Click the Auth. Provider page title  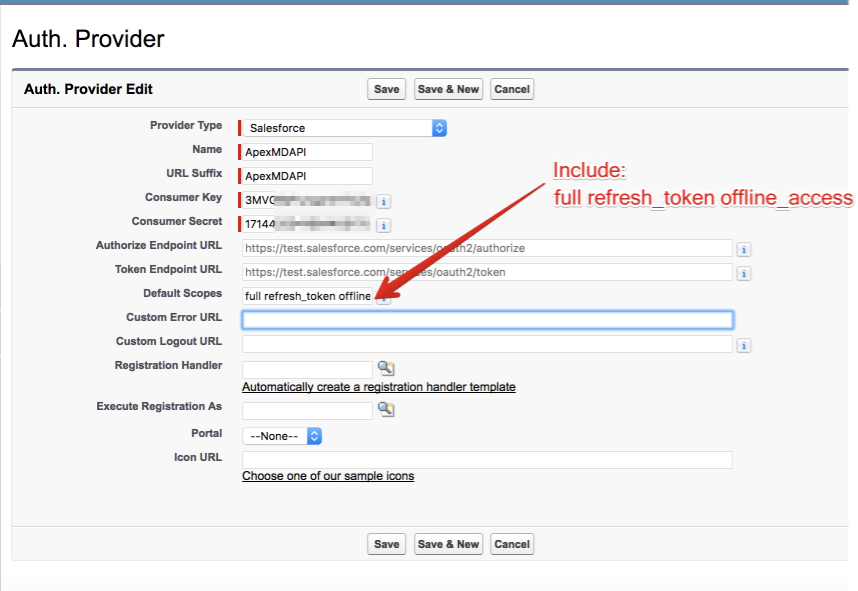pos(88,39)
